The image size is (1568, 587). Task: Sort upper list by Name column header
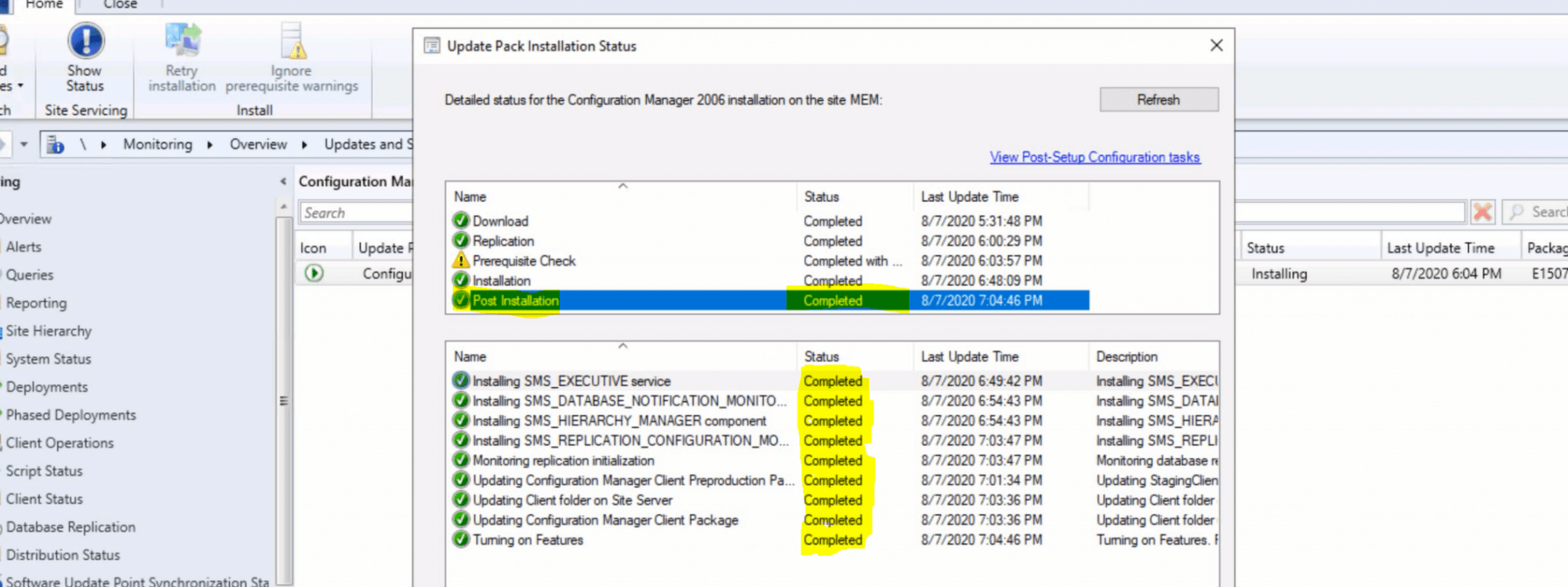click(x=622, y=197)
